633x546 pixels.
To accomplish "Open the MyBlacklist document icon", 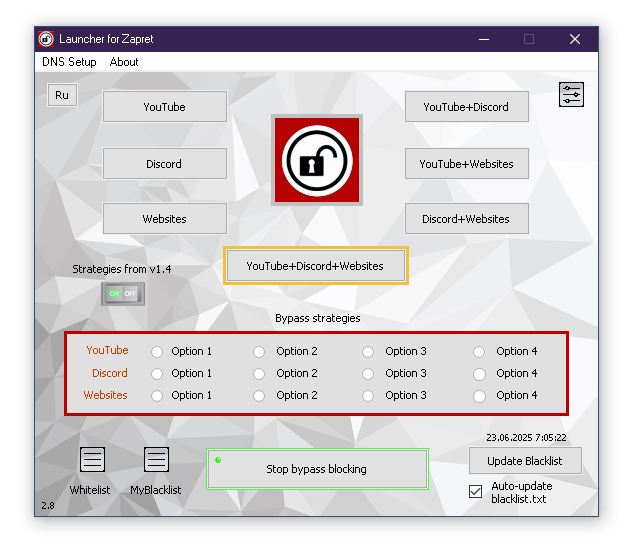I will (x=156, y=459).
